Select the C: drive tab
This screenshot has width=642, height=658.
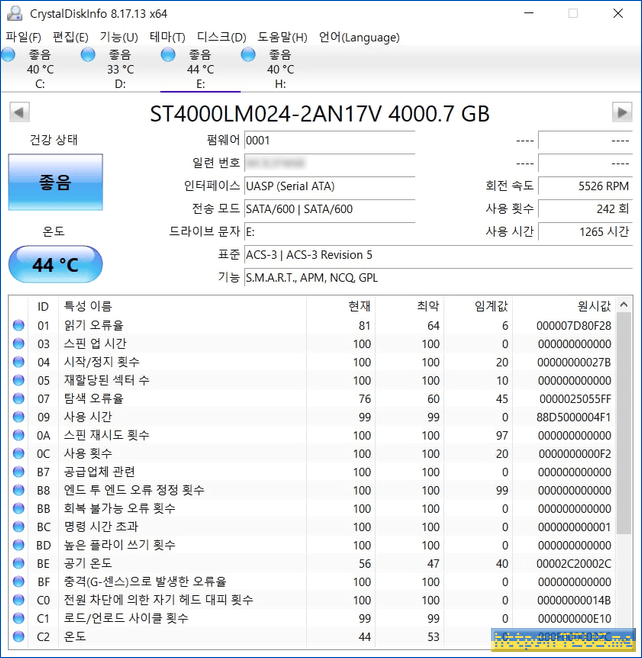[40, 69]
